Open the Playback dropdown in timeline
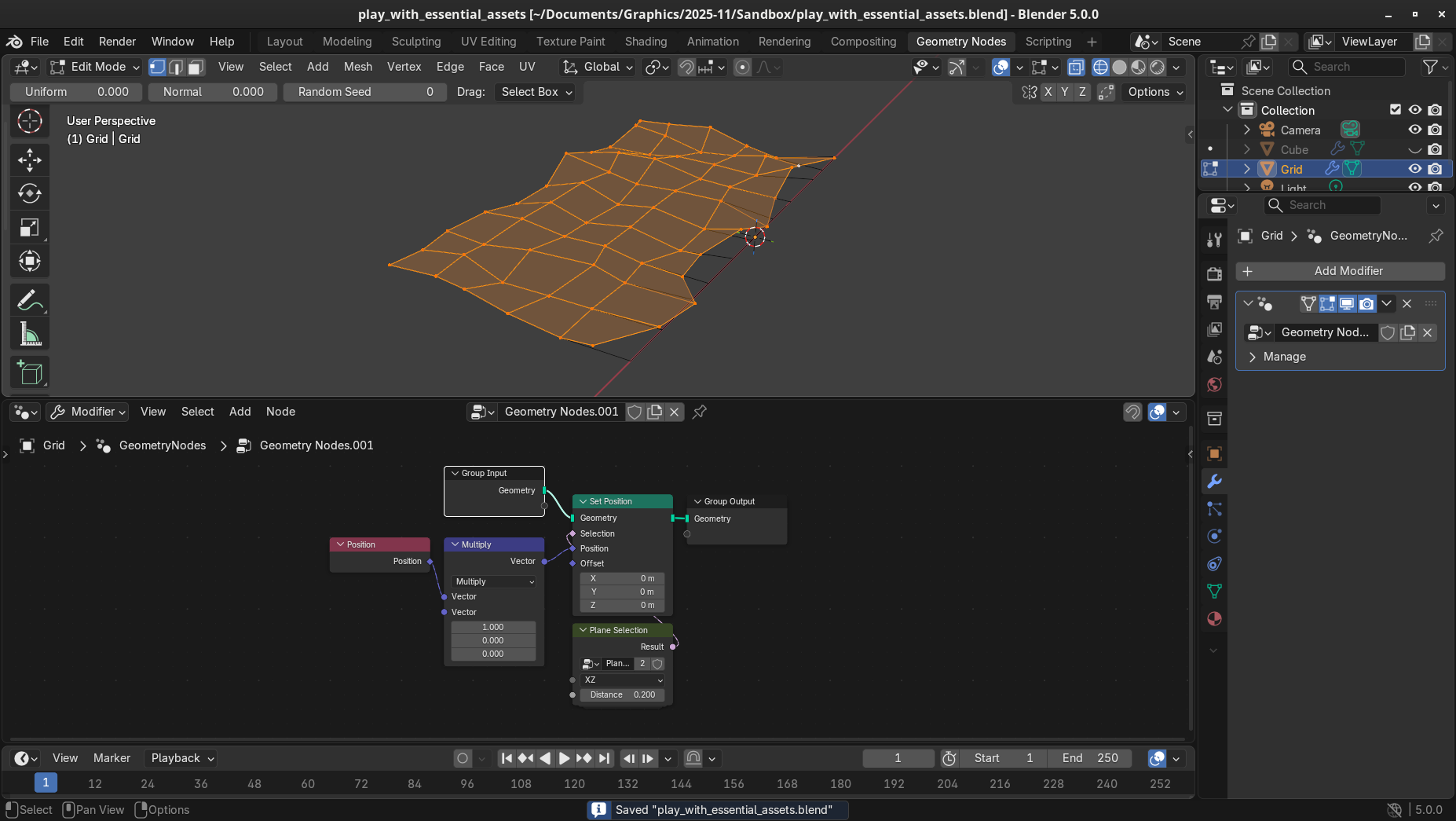The width and height of the screenshot is (1456, 821). [x=182, y=758]
